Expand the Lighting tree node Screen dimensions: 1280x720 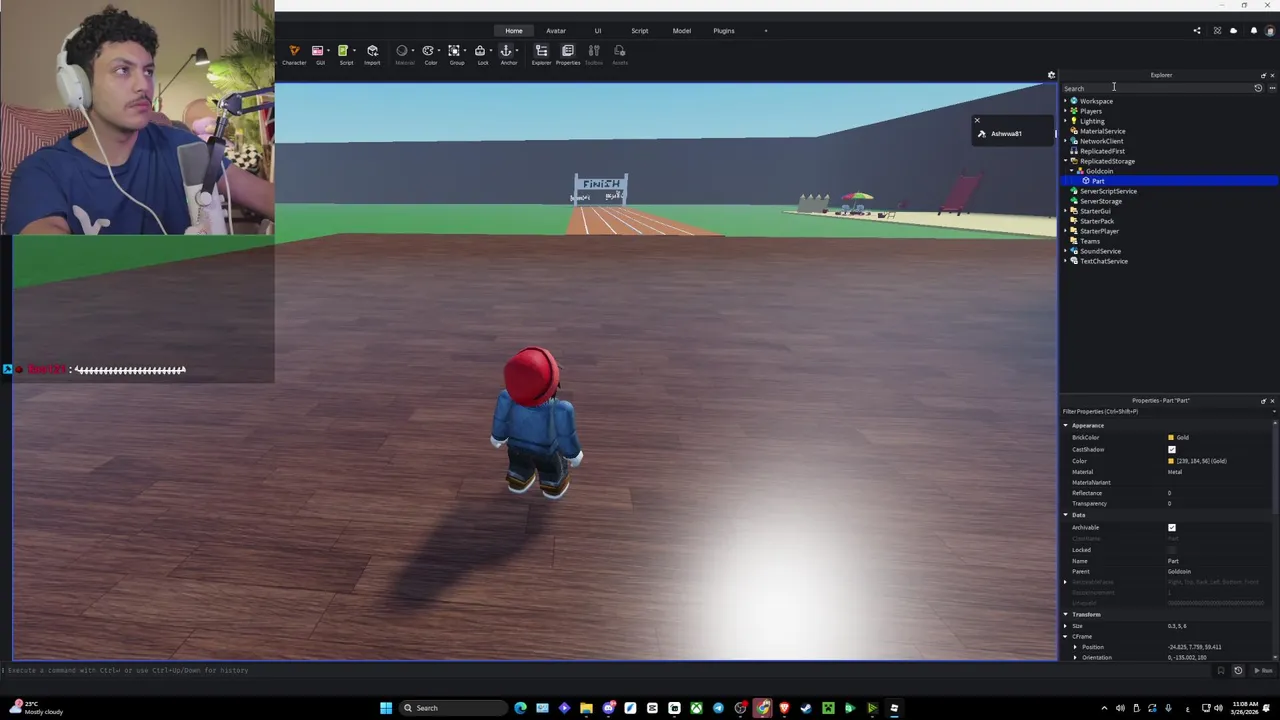coord(1065,121)
